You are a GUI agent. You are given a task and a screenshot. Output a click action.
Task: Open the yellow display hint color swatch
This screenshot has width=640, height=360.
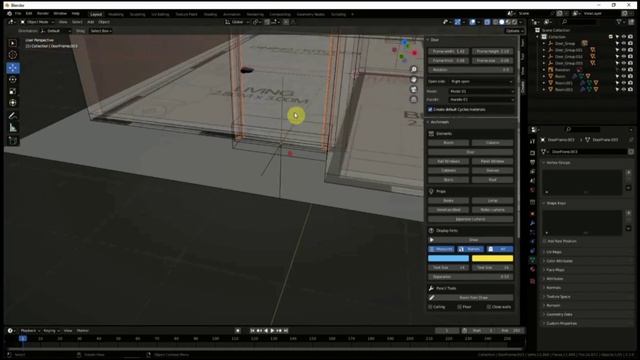click(492, 258)
